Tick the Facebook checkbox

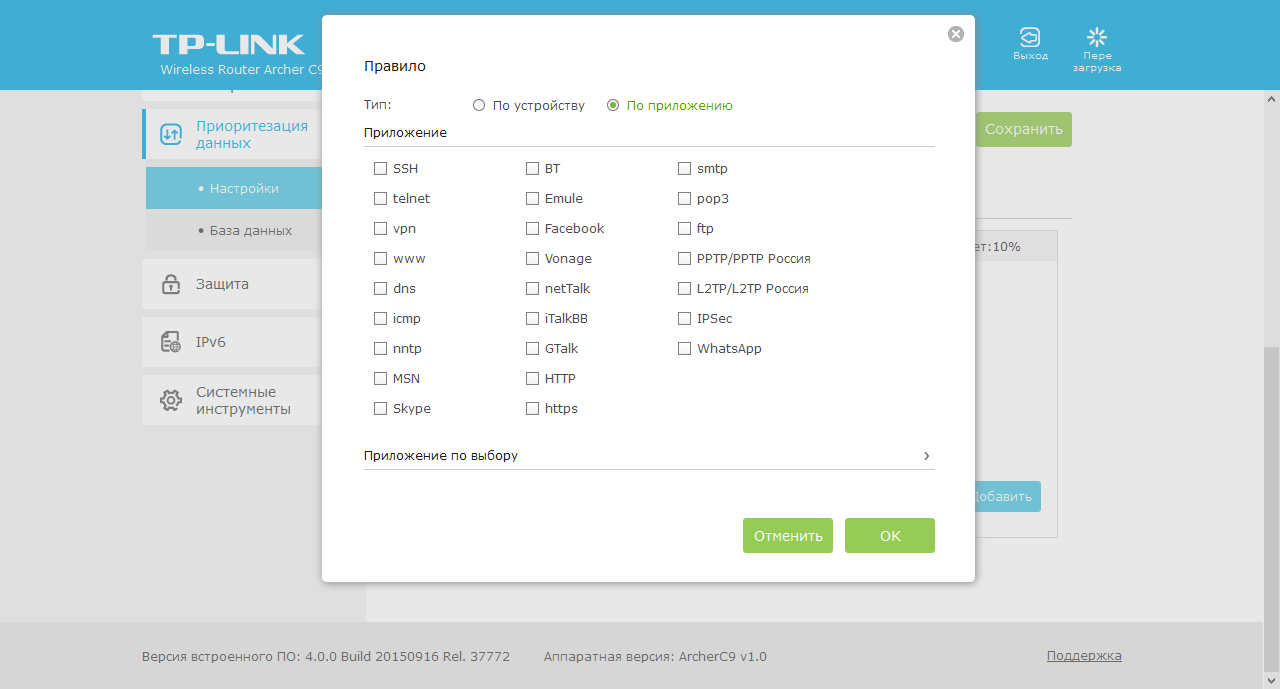[x=532, y=229]
